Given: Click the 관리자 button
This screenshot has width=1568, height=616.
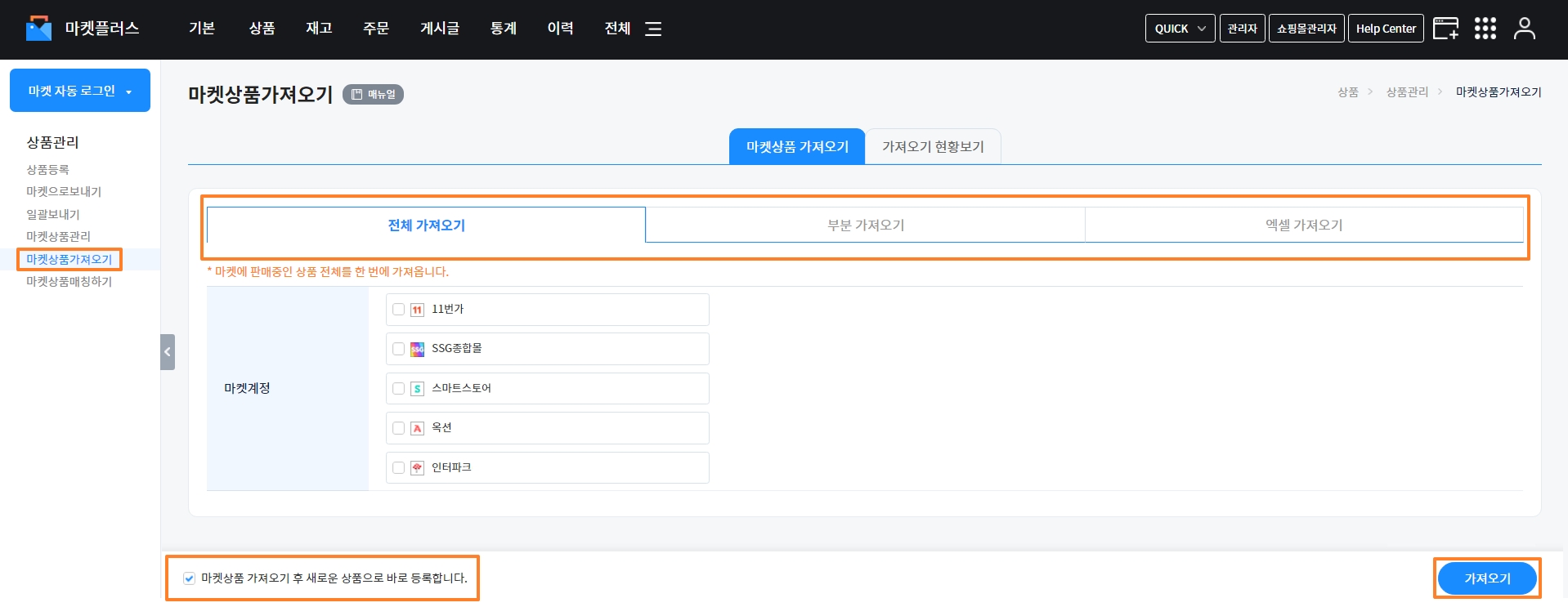Looking at the screenshot, I should 1243,29.
